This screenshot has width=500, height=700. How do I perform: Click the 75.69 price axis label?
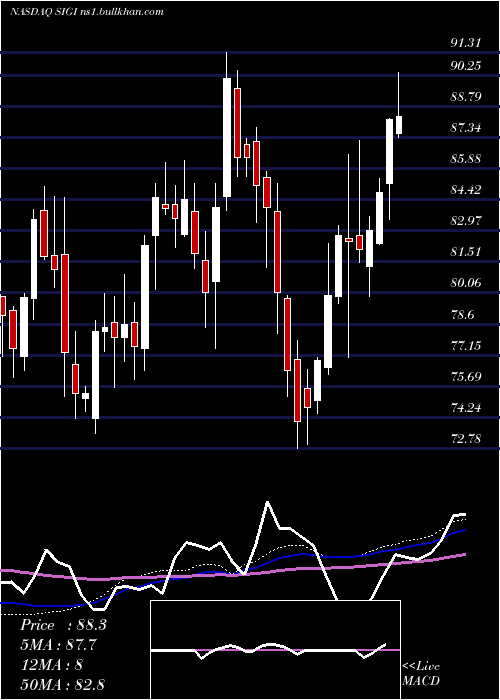[466, 377]
